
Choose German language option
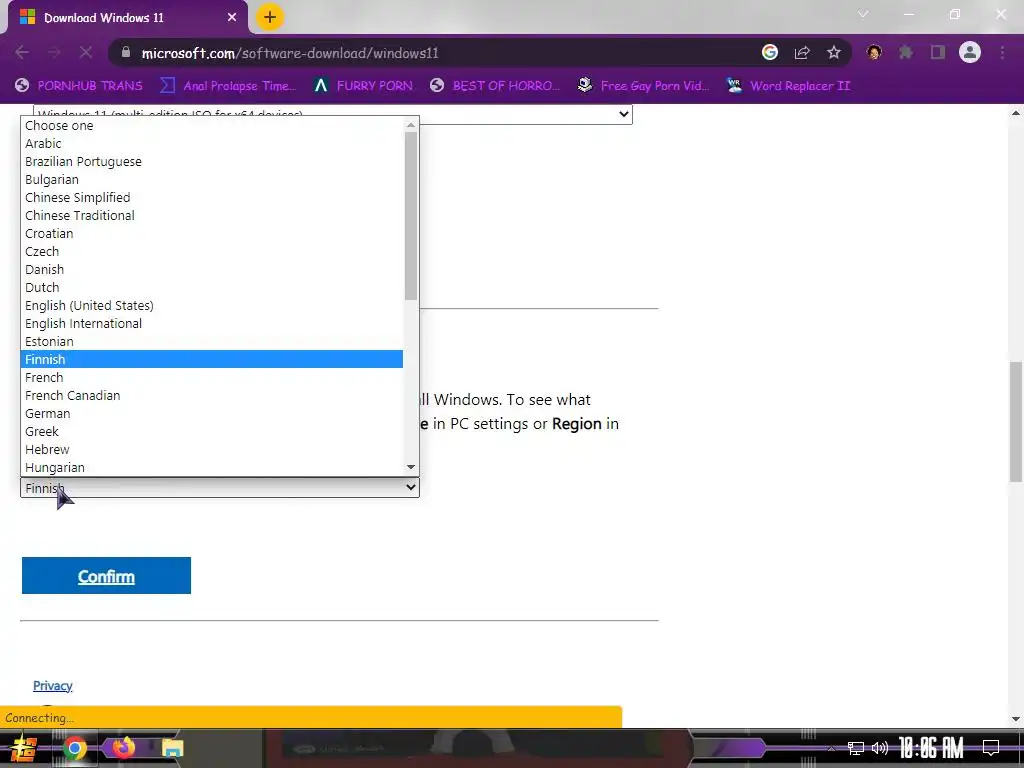(x=212, y=413)
